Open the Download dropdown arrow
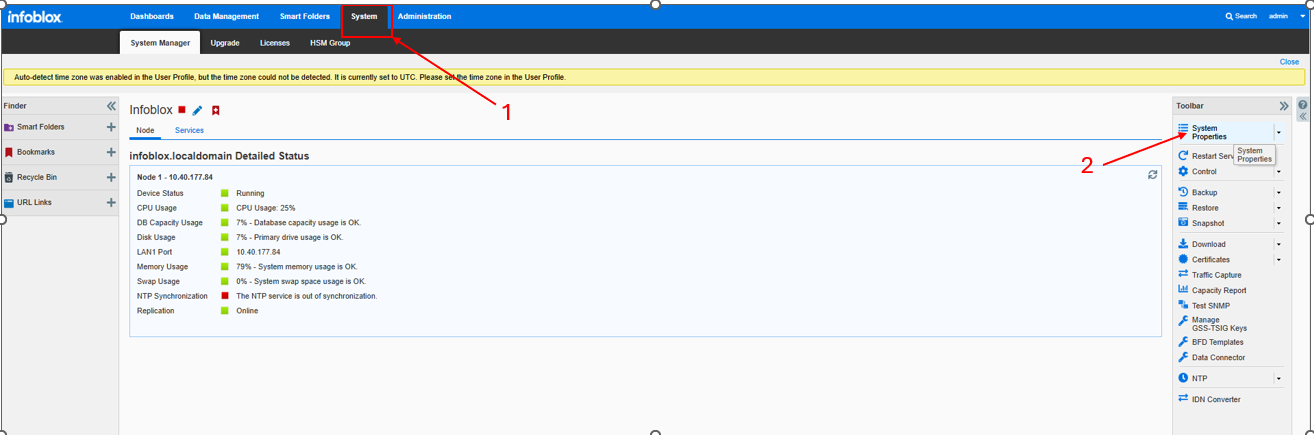 coord(1278,244)
